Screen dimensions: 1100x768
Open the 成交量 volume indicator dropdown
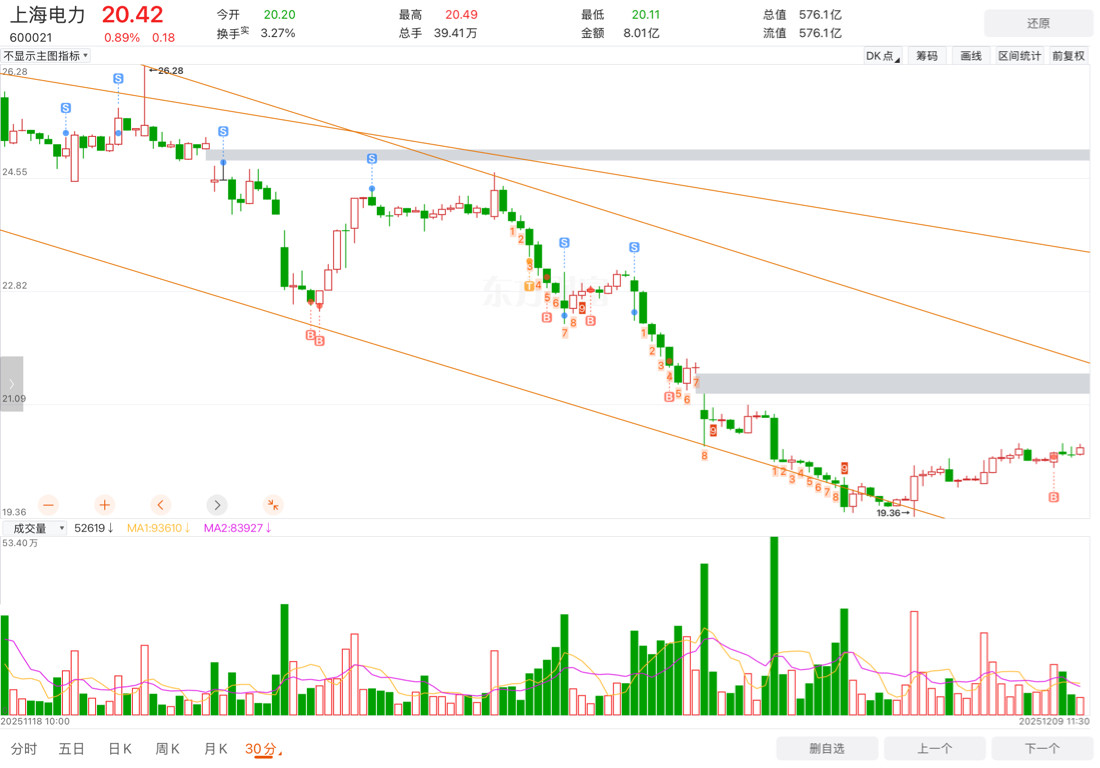tap(35, 528)
